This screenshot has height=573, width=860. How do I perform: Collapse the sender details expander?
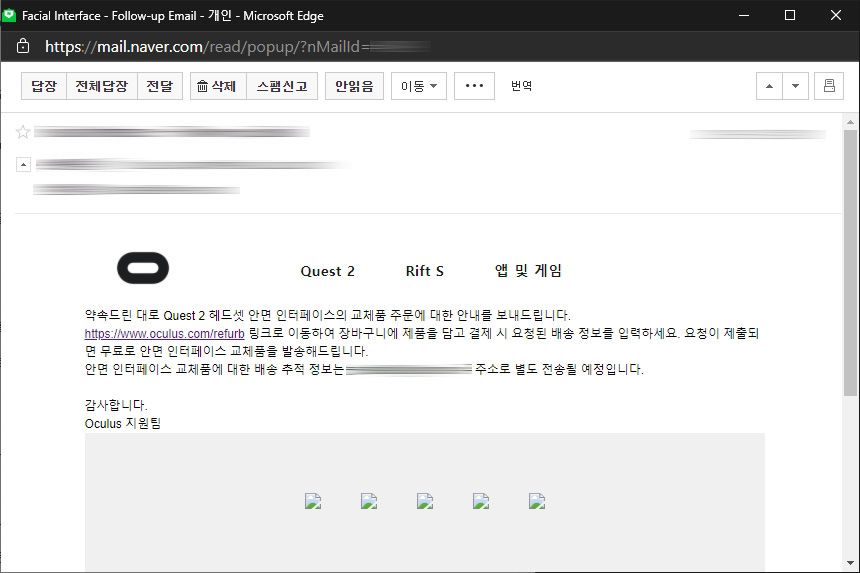tap(23, 164)
